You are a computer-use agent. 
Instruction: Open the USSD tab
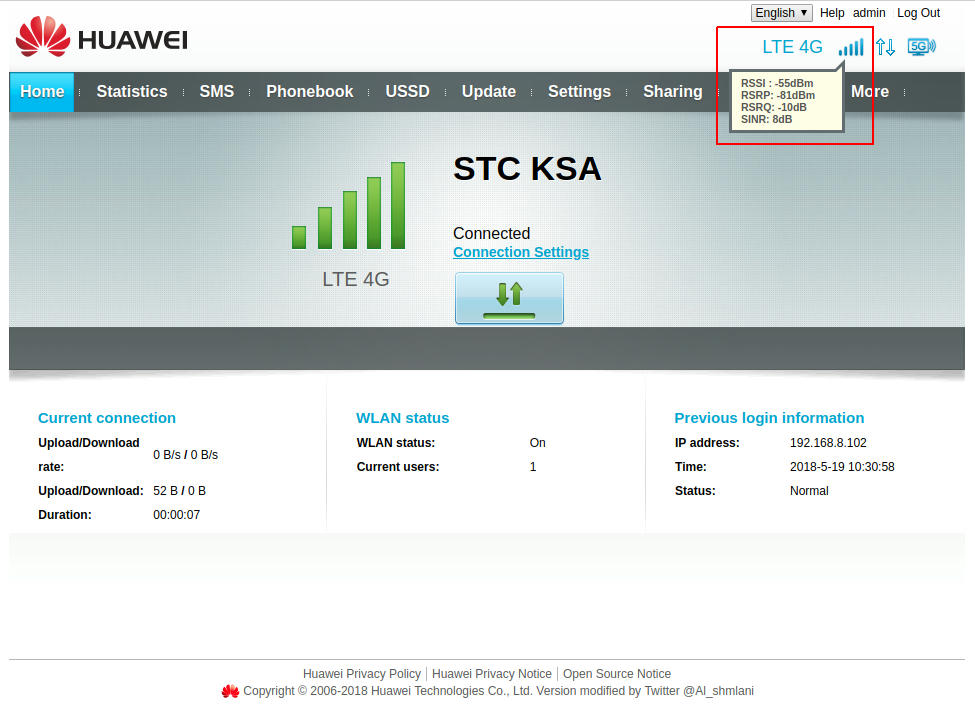[407, 92]
